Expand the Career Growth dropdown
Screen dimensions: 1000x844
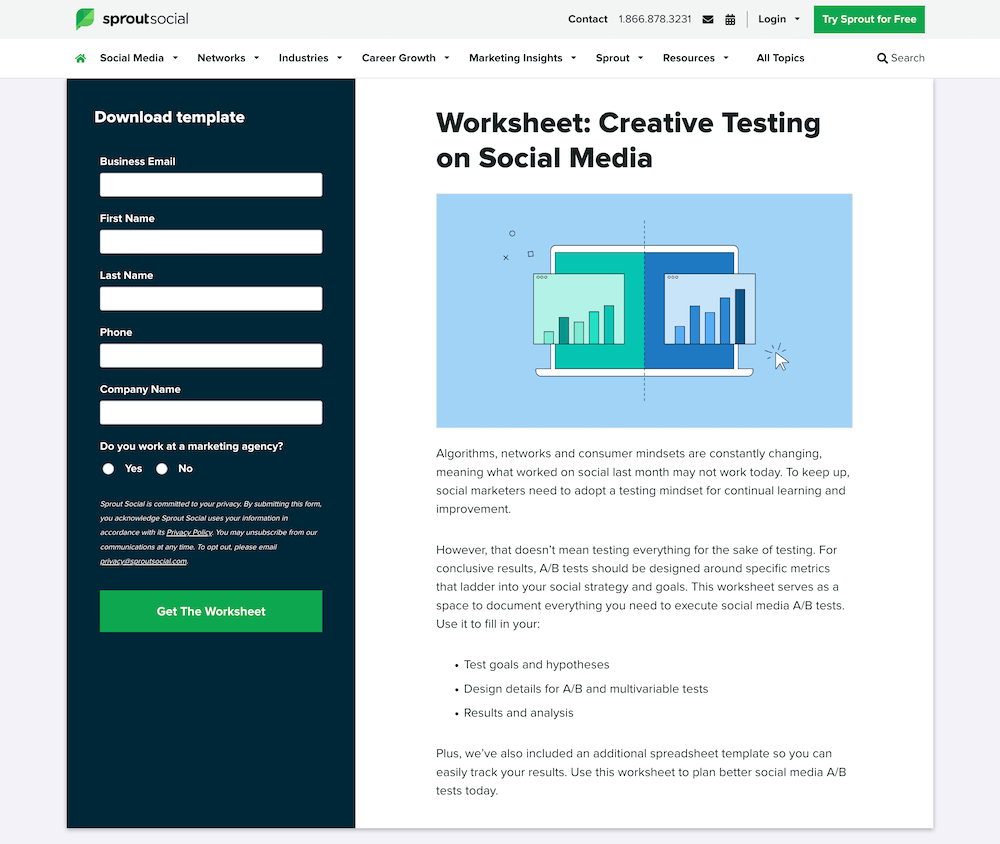[x=399, y=58]
